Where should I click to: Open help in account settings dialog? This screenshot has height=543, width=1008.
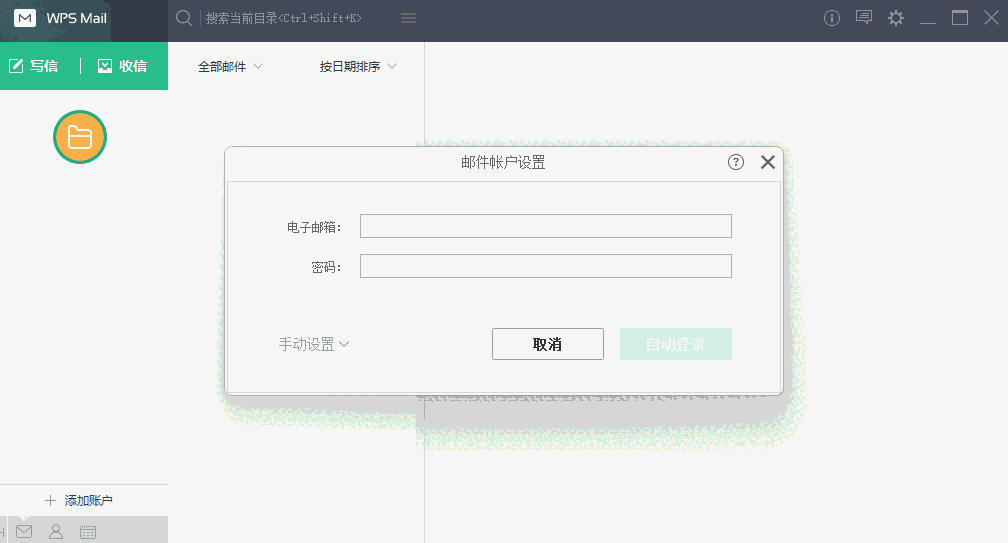[735, 162]
